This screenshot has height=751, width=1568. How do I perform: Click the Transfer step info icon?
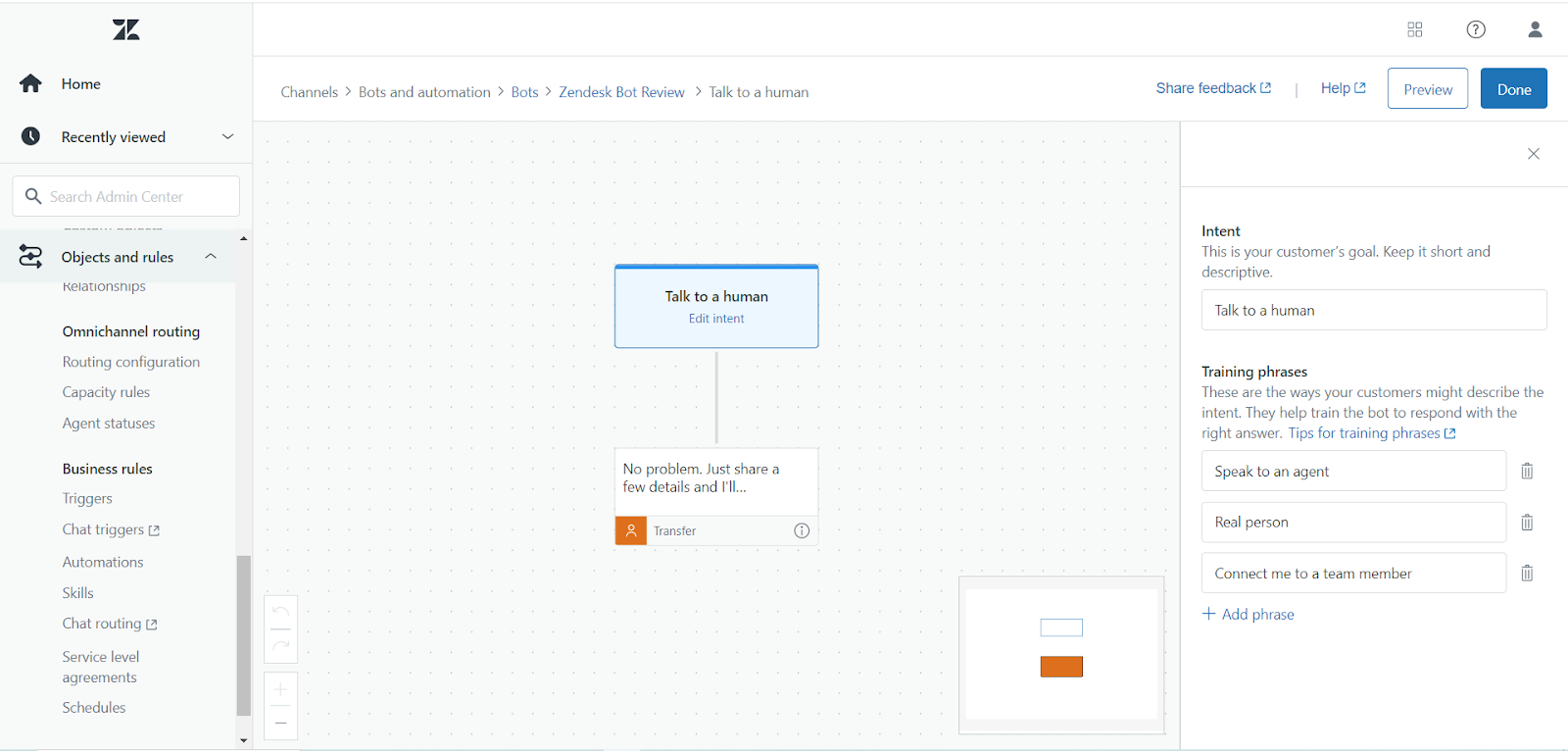pyautogui.click(x=802, y=531)
